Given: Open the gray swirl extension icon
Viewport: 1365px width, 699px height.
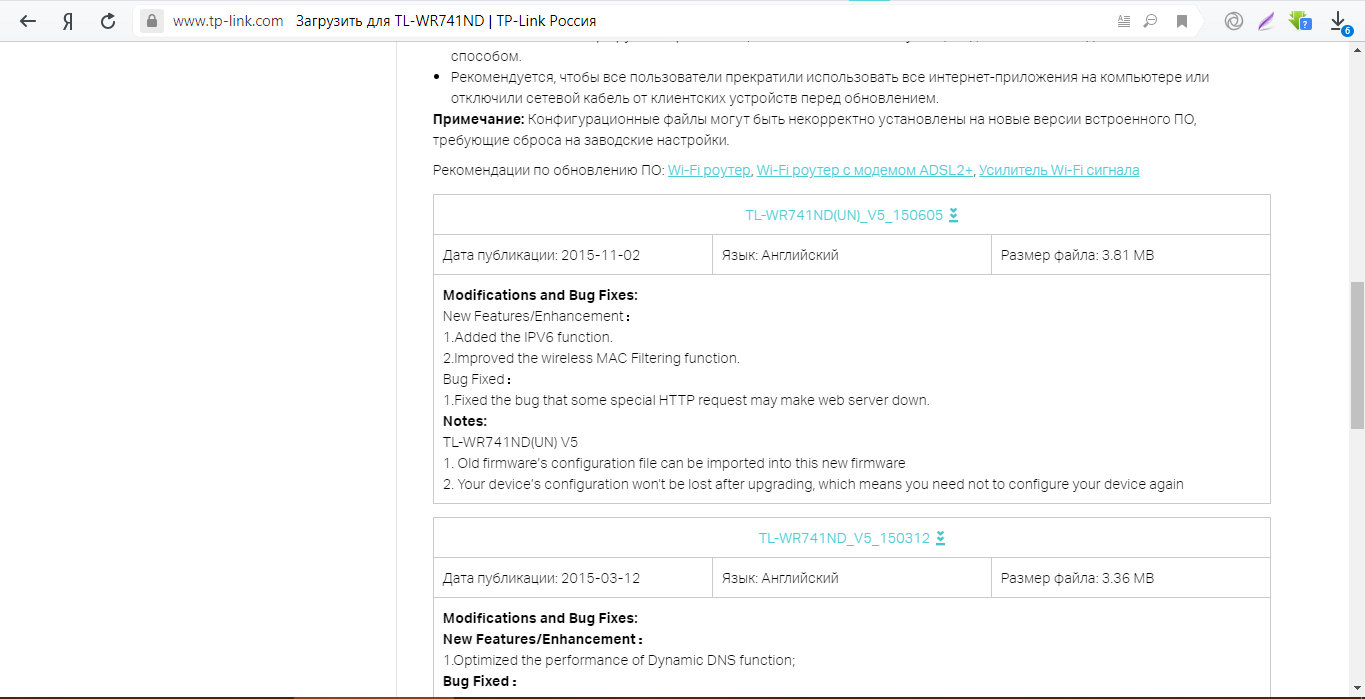Looking at the screenshot, I should pos(1235,21).
